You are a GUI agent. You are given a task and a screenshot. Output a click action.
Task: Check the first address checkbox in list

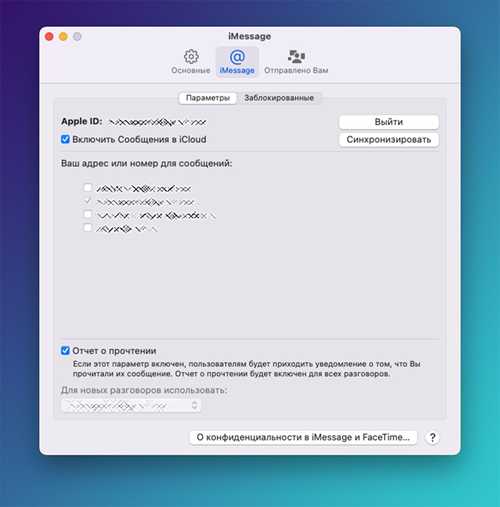(x=87, y=187)
